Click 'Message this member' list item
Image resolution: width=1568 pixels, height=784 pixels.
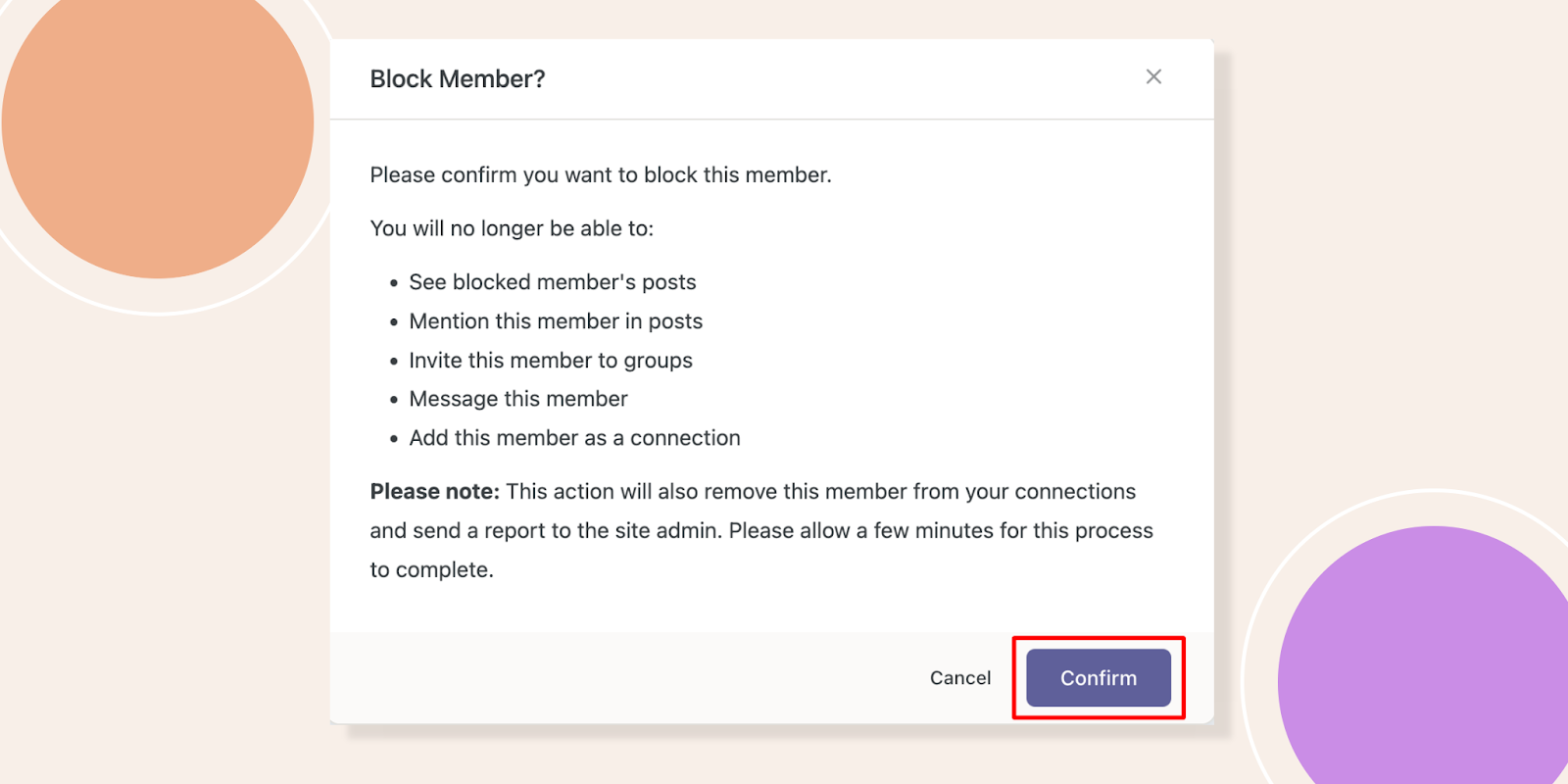(518, 399)
